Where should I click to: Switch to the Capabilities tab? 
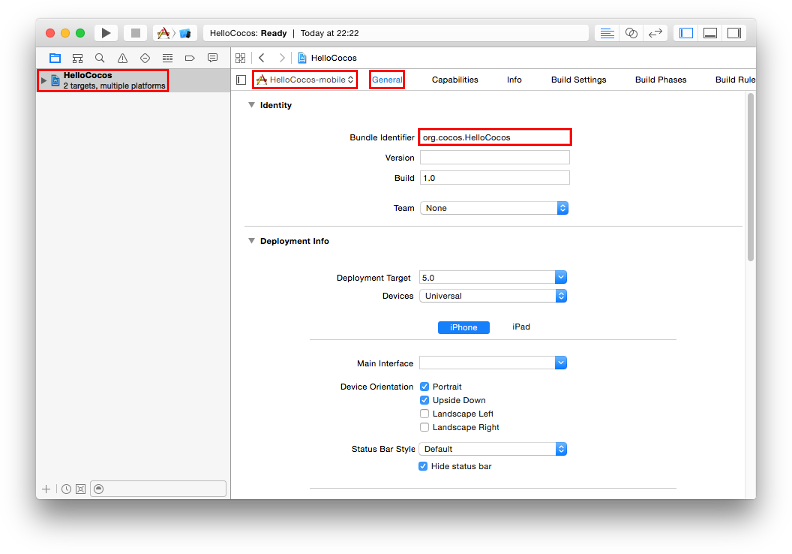coord(455,80)
